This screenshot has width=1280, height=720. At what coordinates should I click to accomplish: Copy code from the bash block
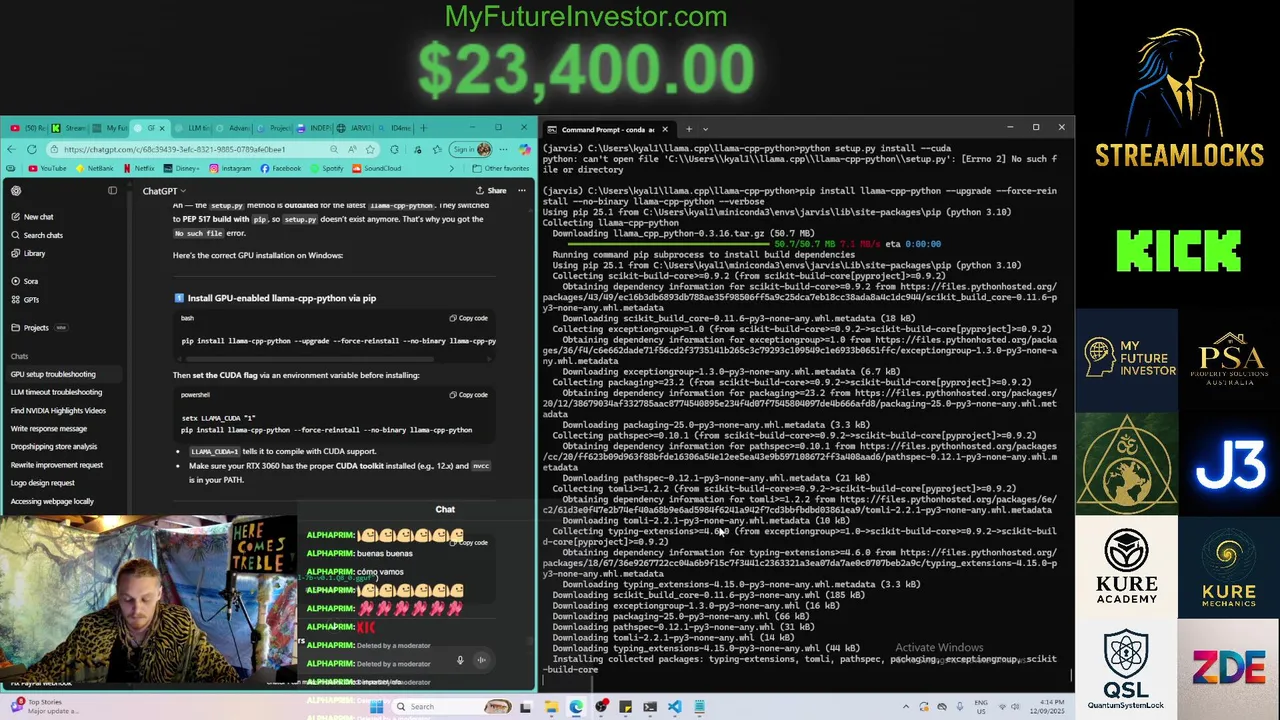468,318
